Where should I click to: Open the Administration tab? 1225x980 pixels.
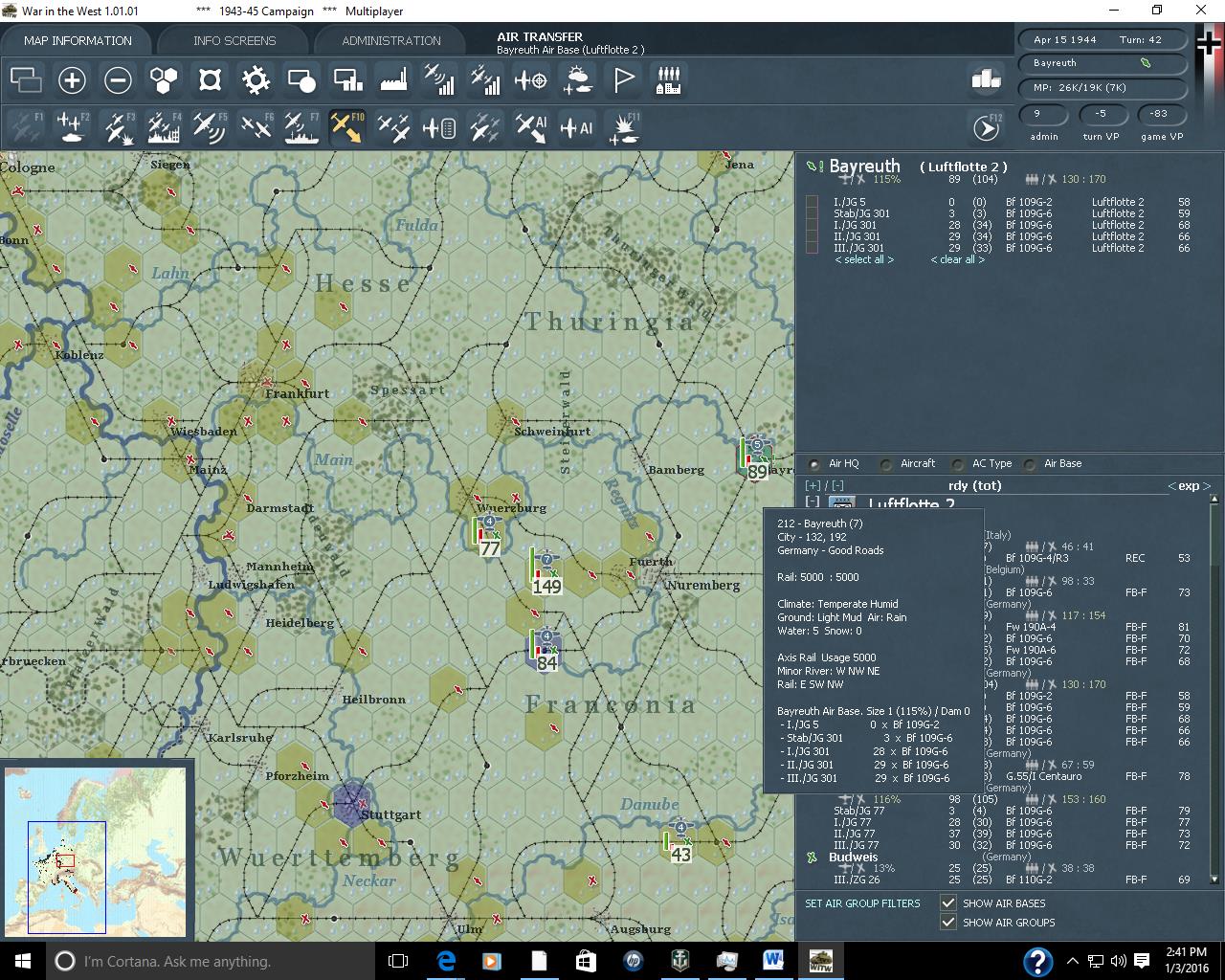point(391,41)
